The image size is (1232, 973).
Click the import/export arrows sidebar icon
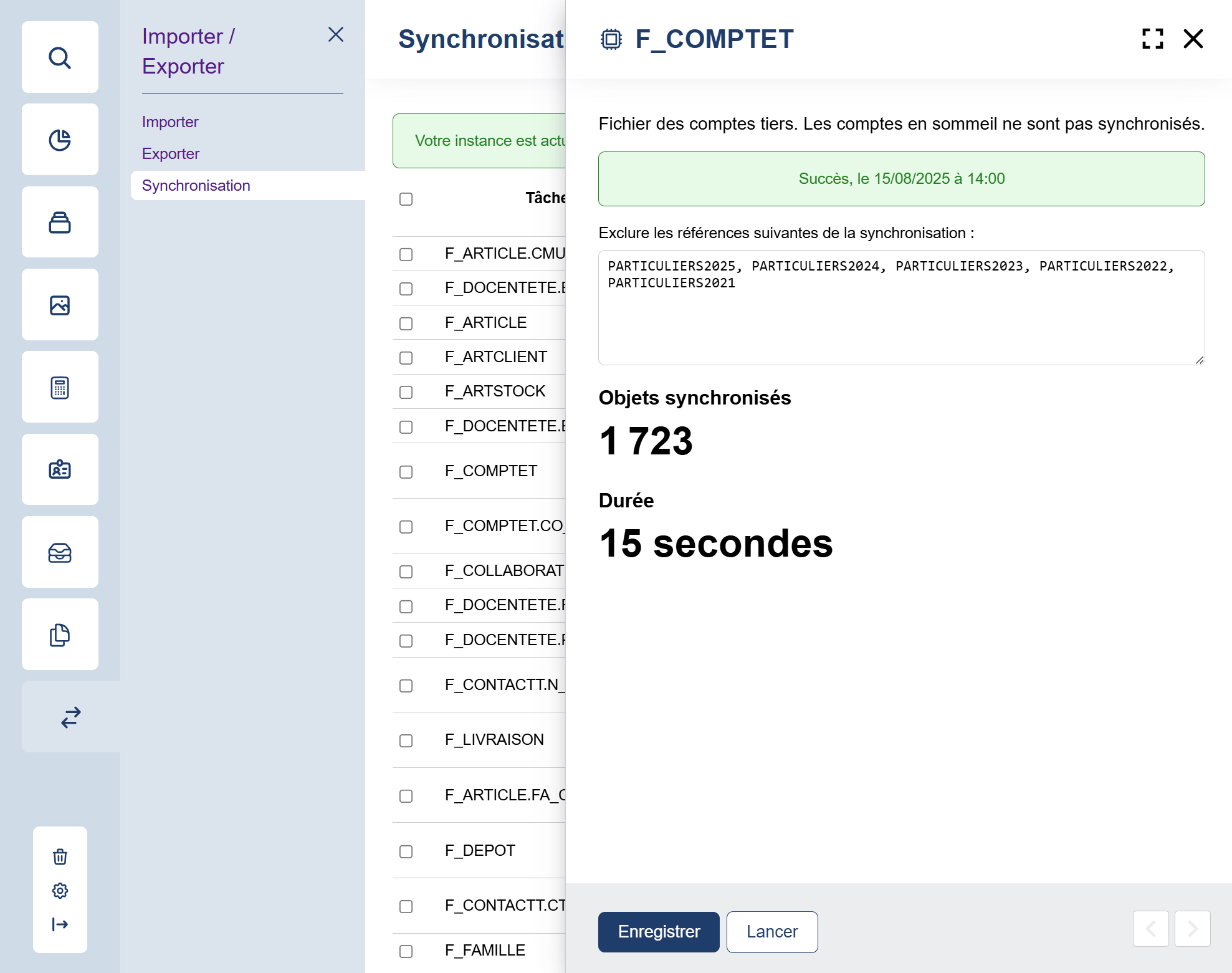pyautogui.click(x=71, y=717)
